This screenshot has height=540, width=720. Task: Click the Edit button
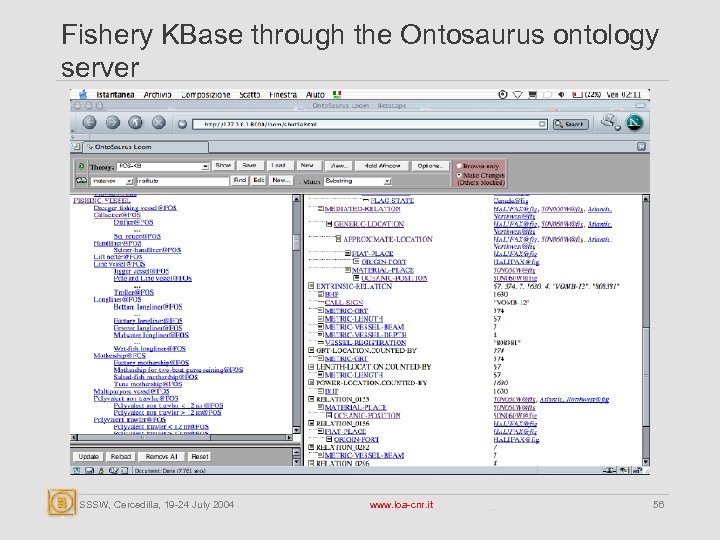click(259, 180)
